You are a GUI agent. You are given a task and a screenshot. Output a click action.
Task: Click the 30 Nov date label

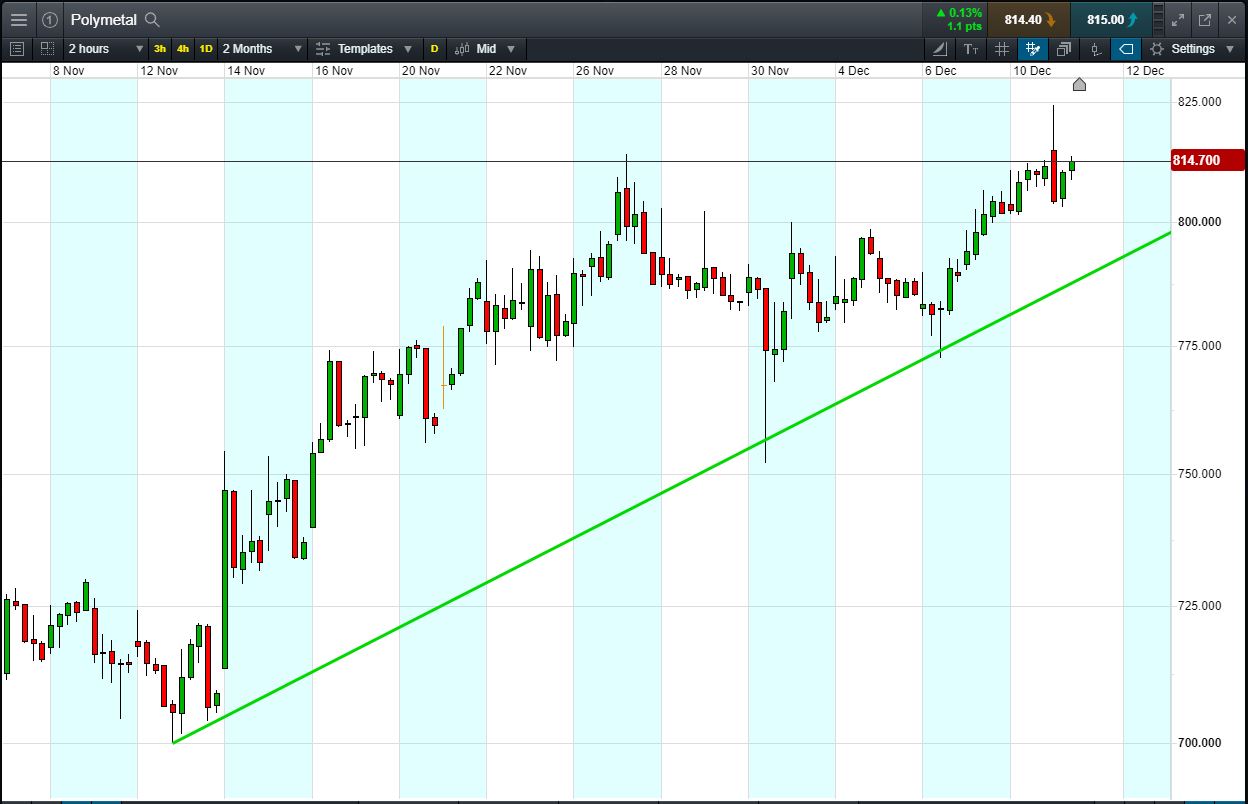[770, 71]
